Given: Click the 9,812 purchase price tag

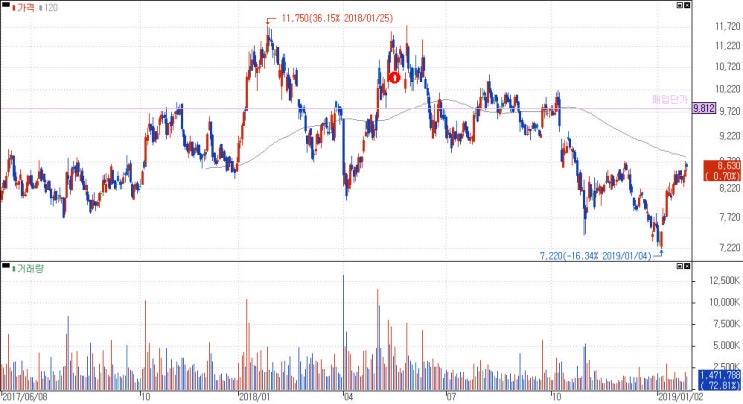Looking at the screenshot, I should click(703, 108).
